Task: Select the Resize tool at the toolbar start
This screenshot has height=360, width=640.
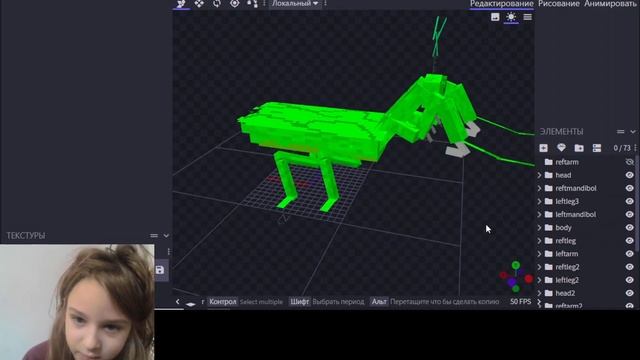Action: [181, 4]
